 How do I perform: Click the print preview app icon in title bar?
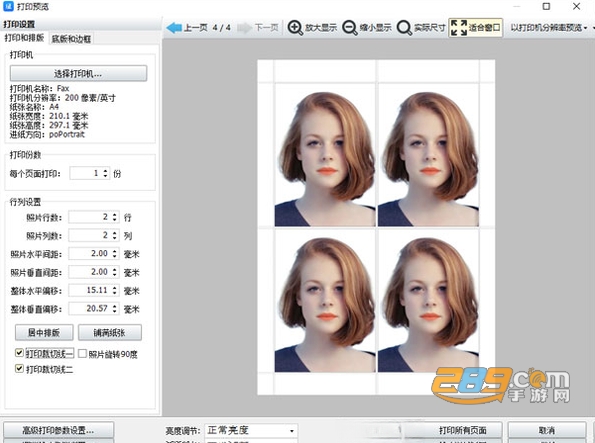(8, 6)
